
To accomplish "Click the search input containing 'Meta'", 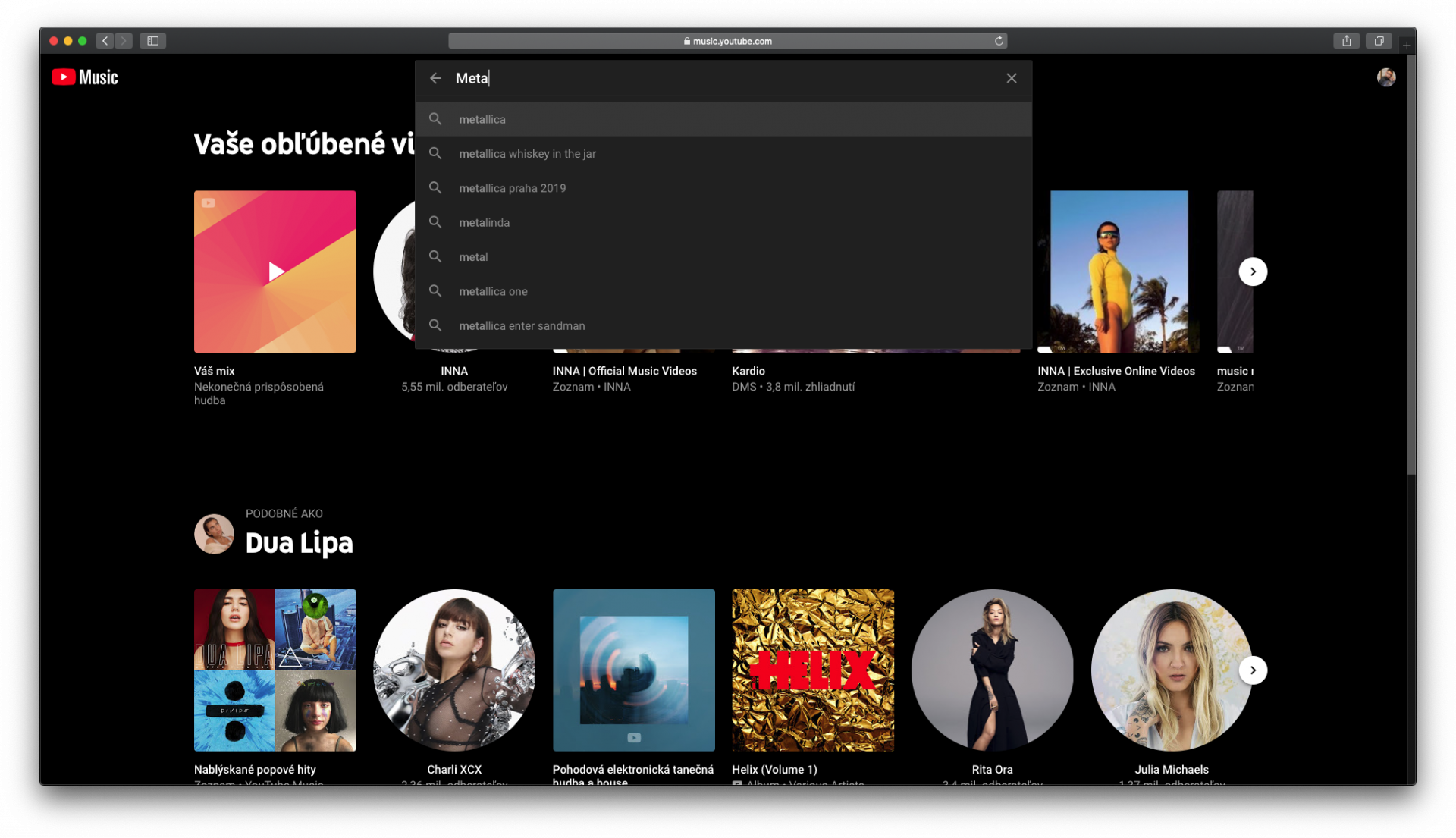I will [724, 78].
